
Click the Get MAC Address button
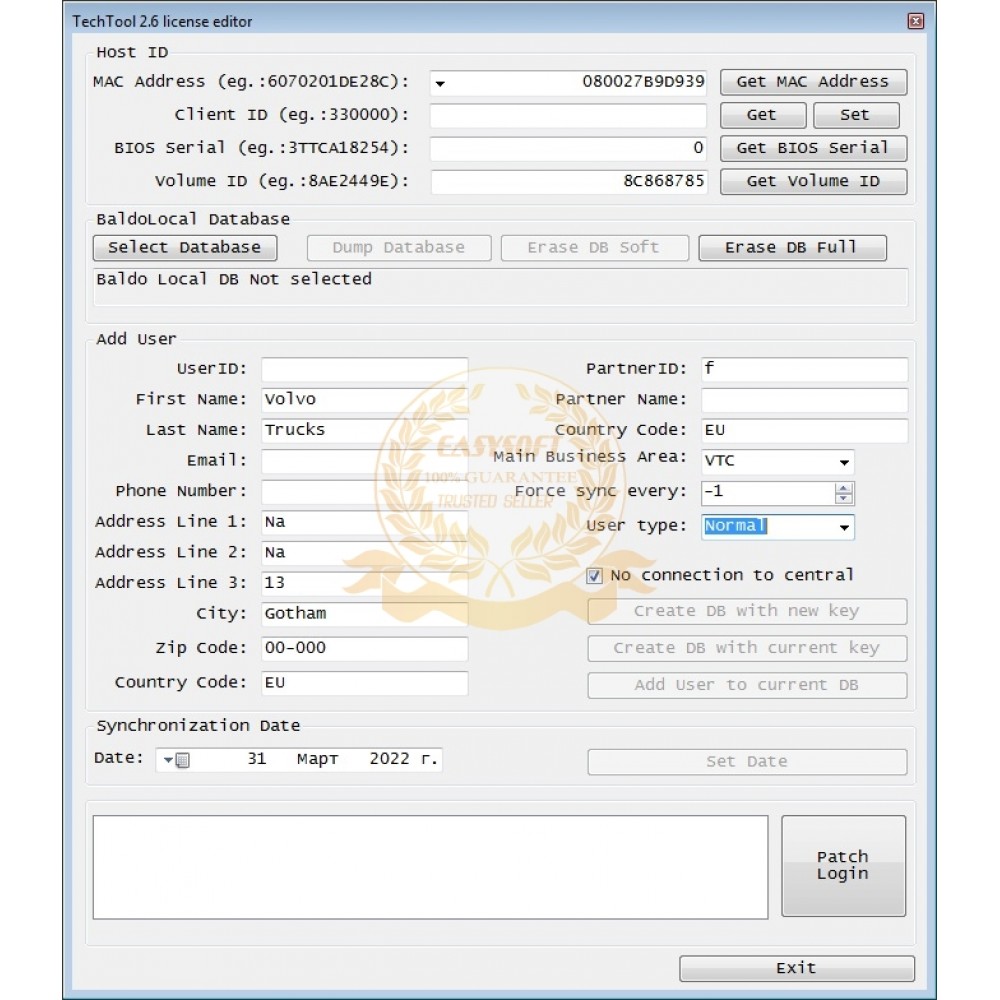pyautogui.click(x=813, y=82)
